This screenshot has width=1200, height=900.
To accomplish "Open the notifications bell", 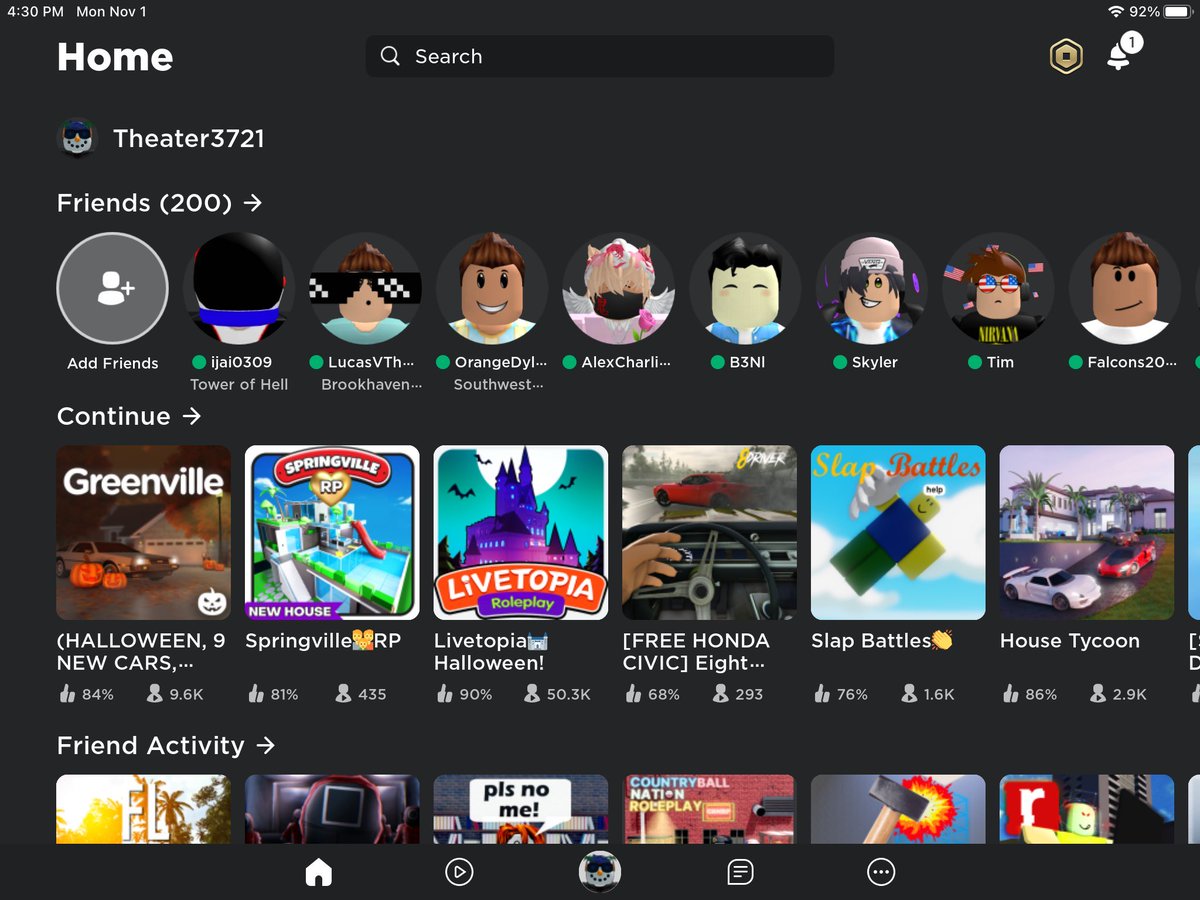I will 1119,57.
